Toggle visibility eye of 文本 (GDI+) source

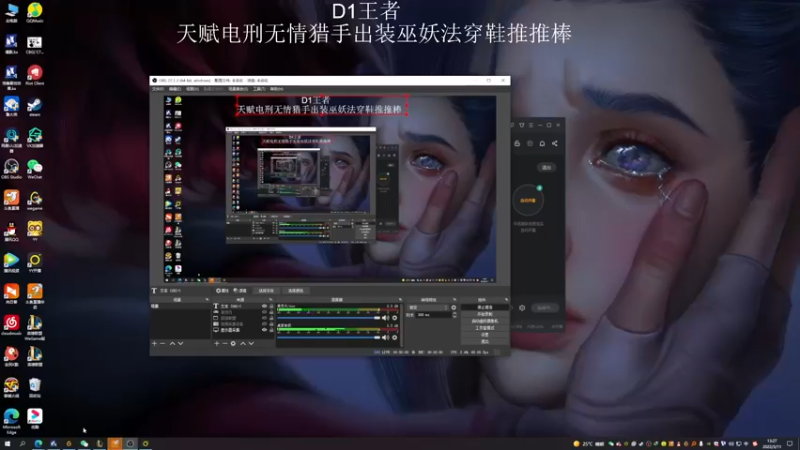264,306
